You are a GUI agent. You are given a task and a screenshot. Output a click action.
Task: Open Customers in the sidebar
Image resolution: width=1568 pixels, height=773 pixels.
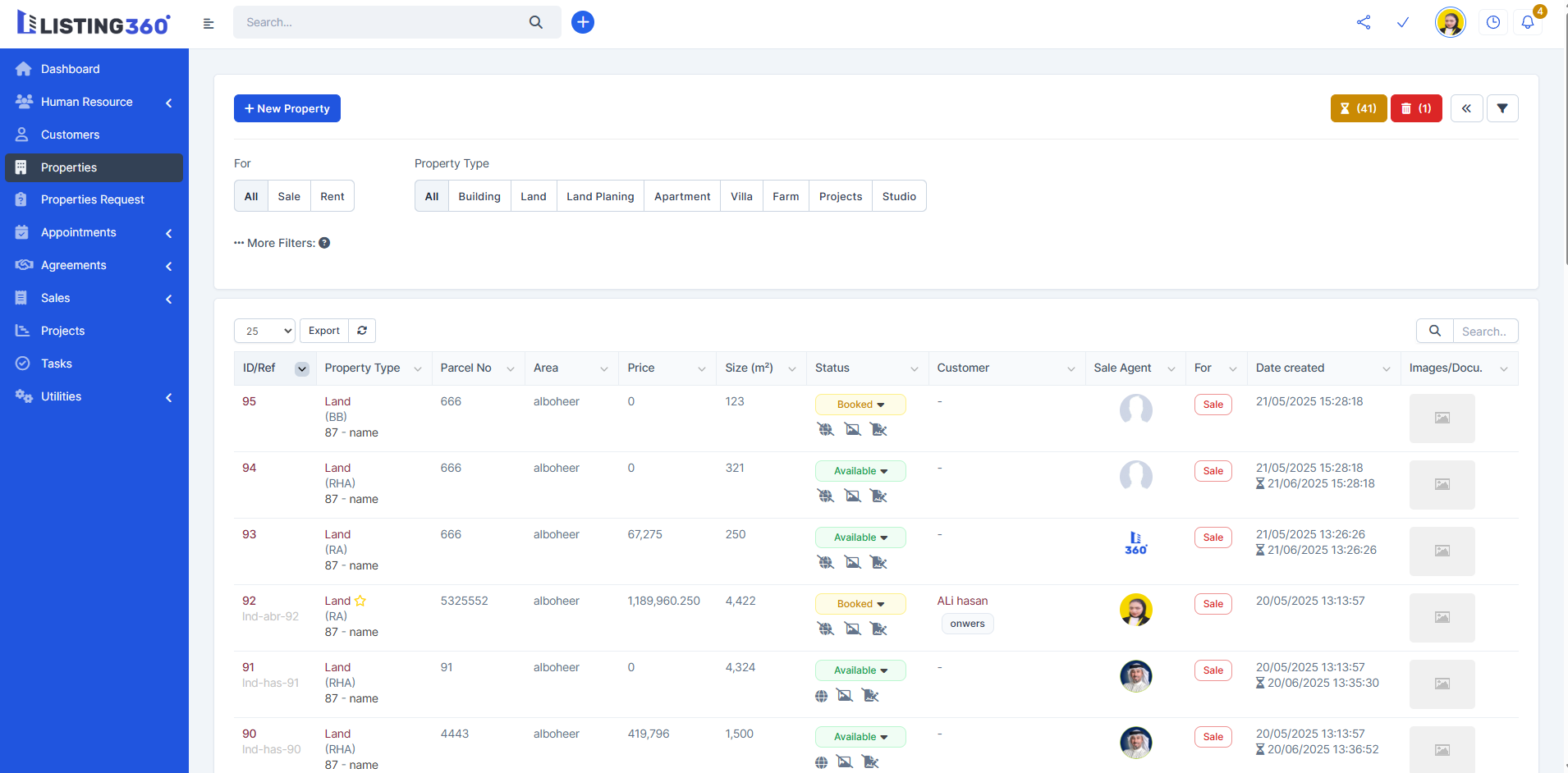coord(94,135)
